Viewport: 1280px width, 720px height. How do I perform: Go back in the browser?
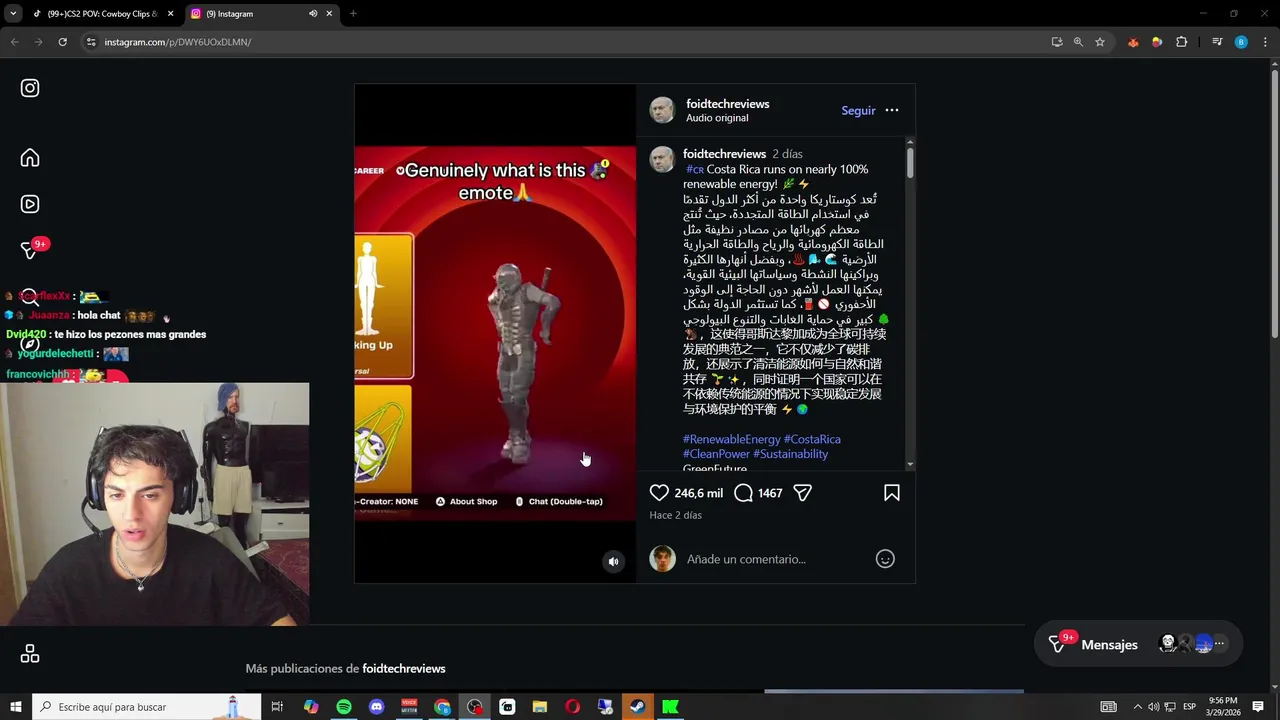coord(14,42)
